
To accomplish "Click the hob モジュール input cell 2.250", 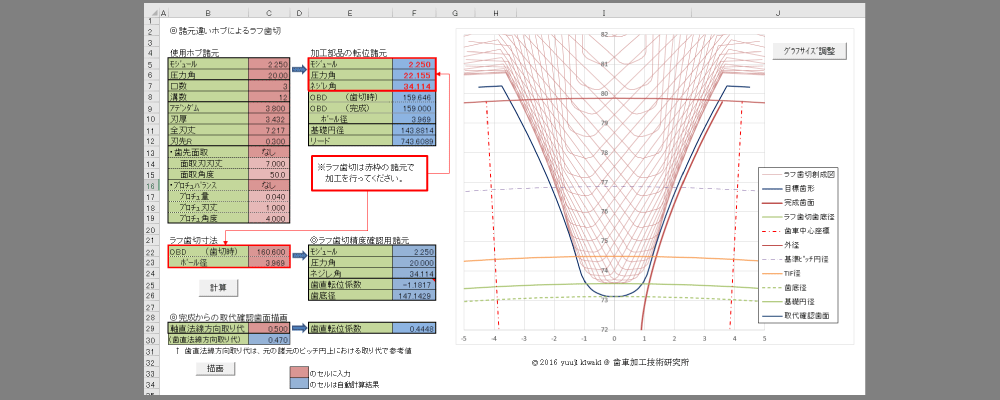I will point(268,64).
